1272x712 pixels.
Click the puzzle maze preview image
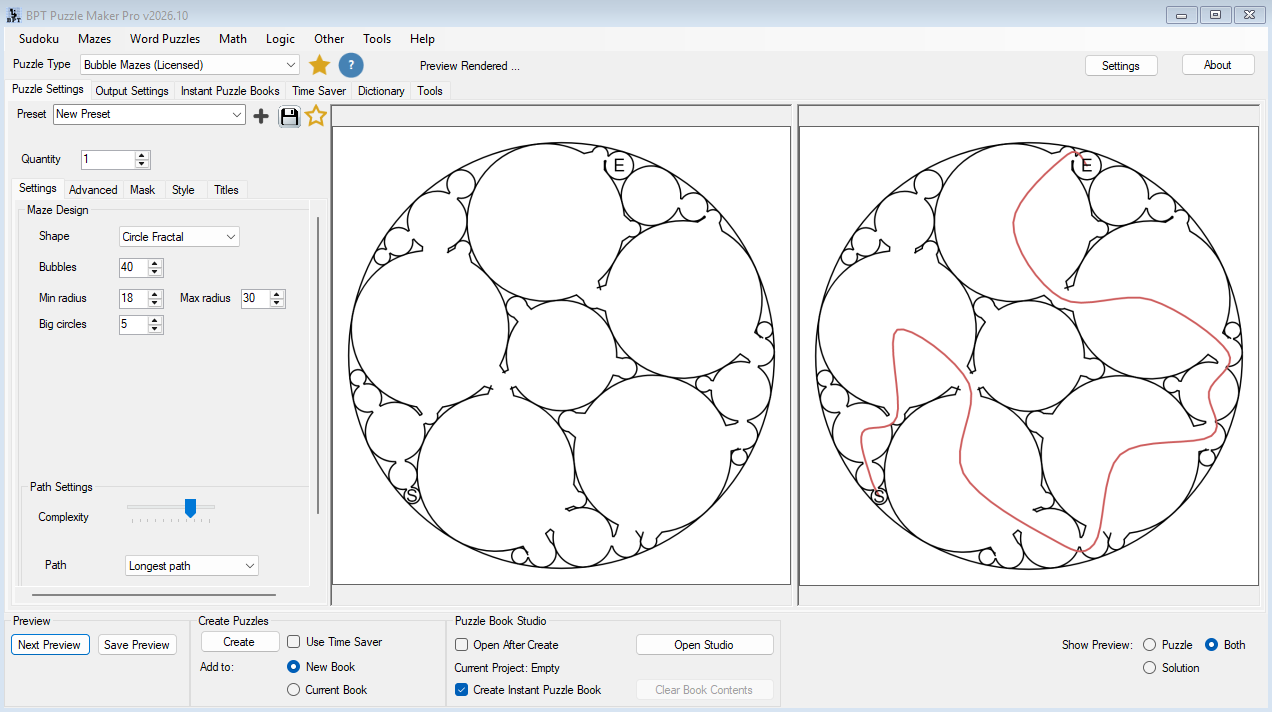561,355
